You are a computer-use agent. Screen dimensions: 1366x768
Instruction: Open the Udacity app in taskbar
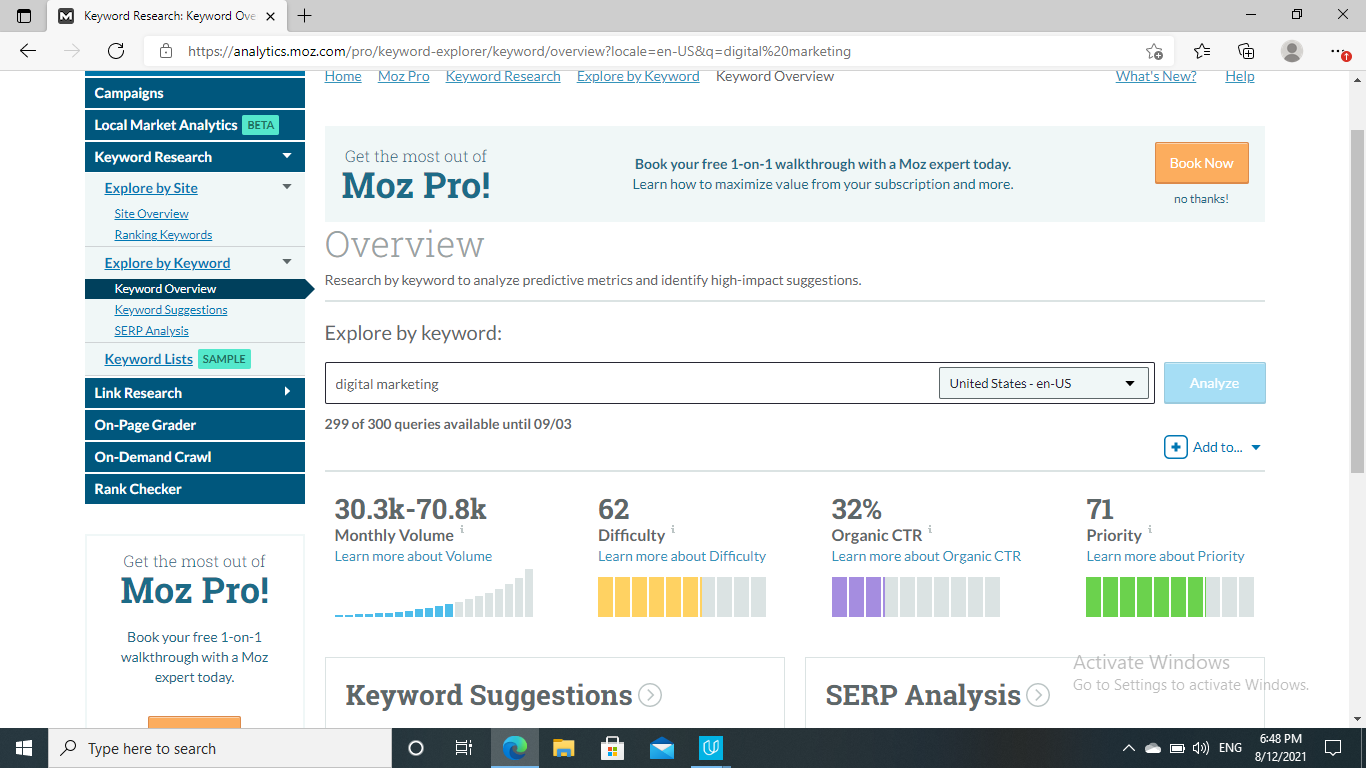[x=711, y=748]
